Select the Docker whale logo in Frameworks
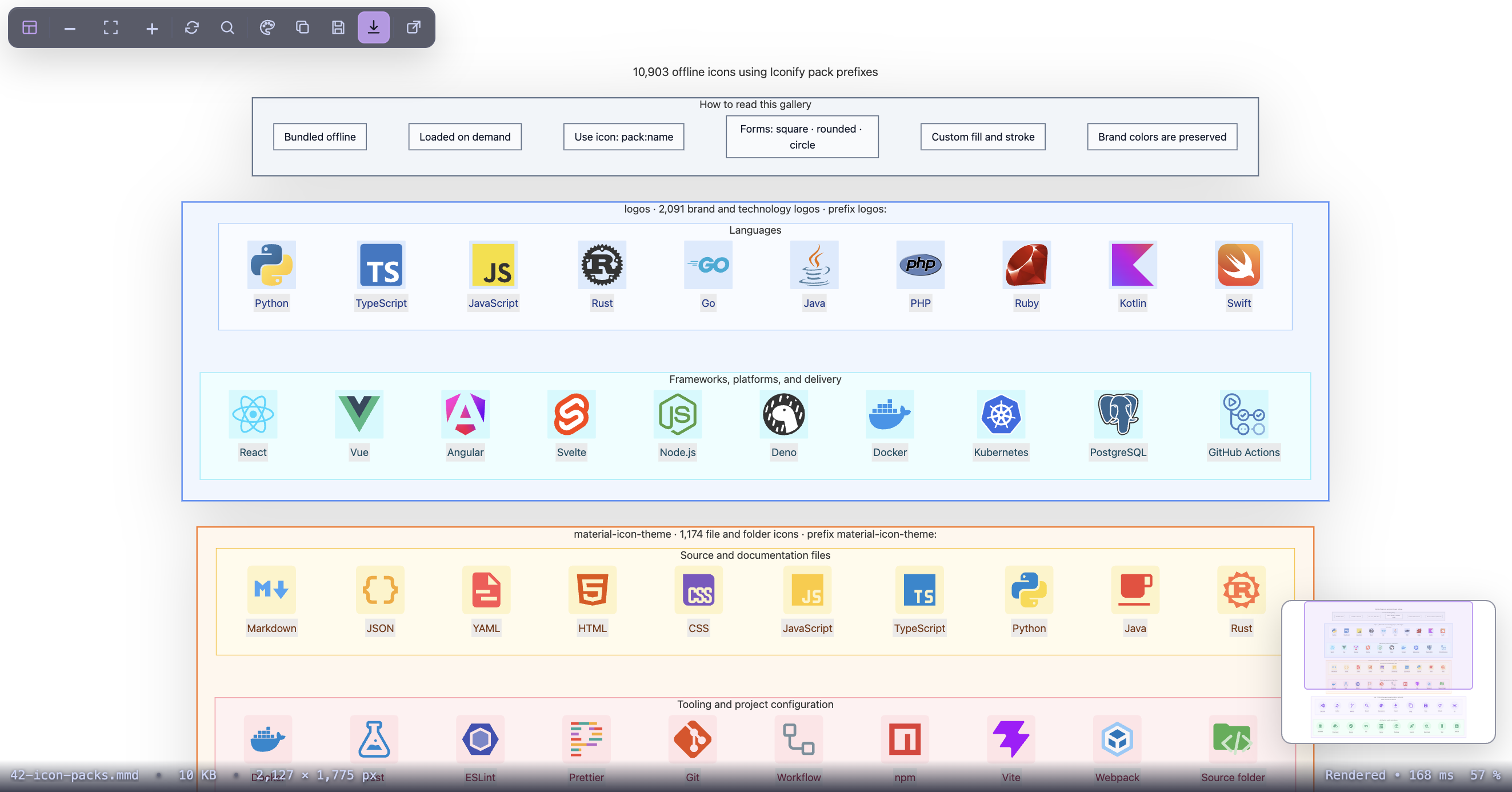This screenshot has width=1512, height=792. [x=890, y=414]
